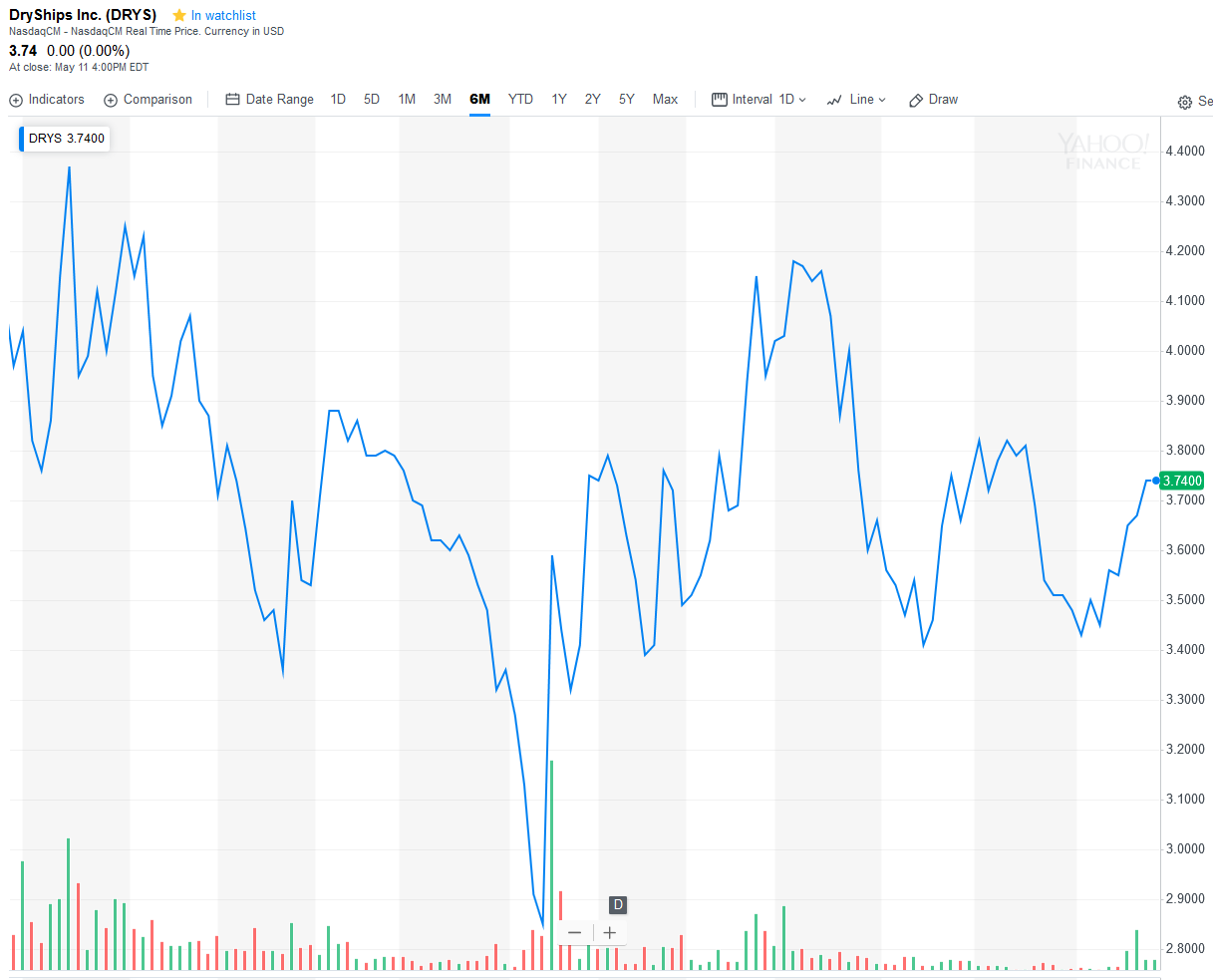
Task: Click the Draw pencil icon
Action: coord(916,101)
